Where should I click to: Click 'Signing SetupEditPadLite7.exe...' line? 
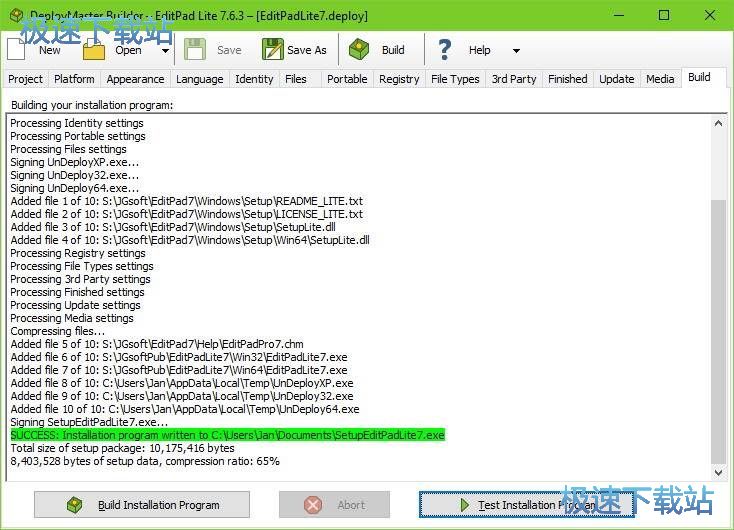(x=89, y=422)
